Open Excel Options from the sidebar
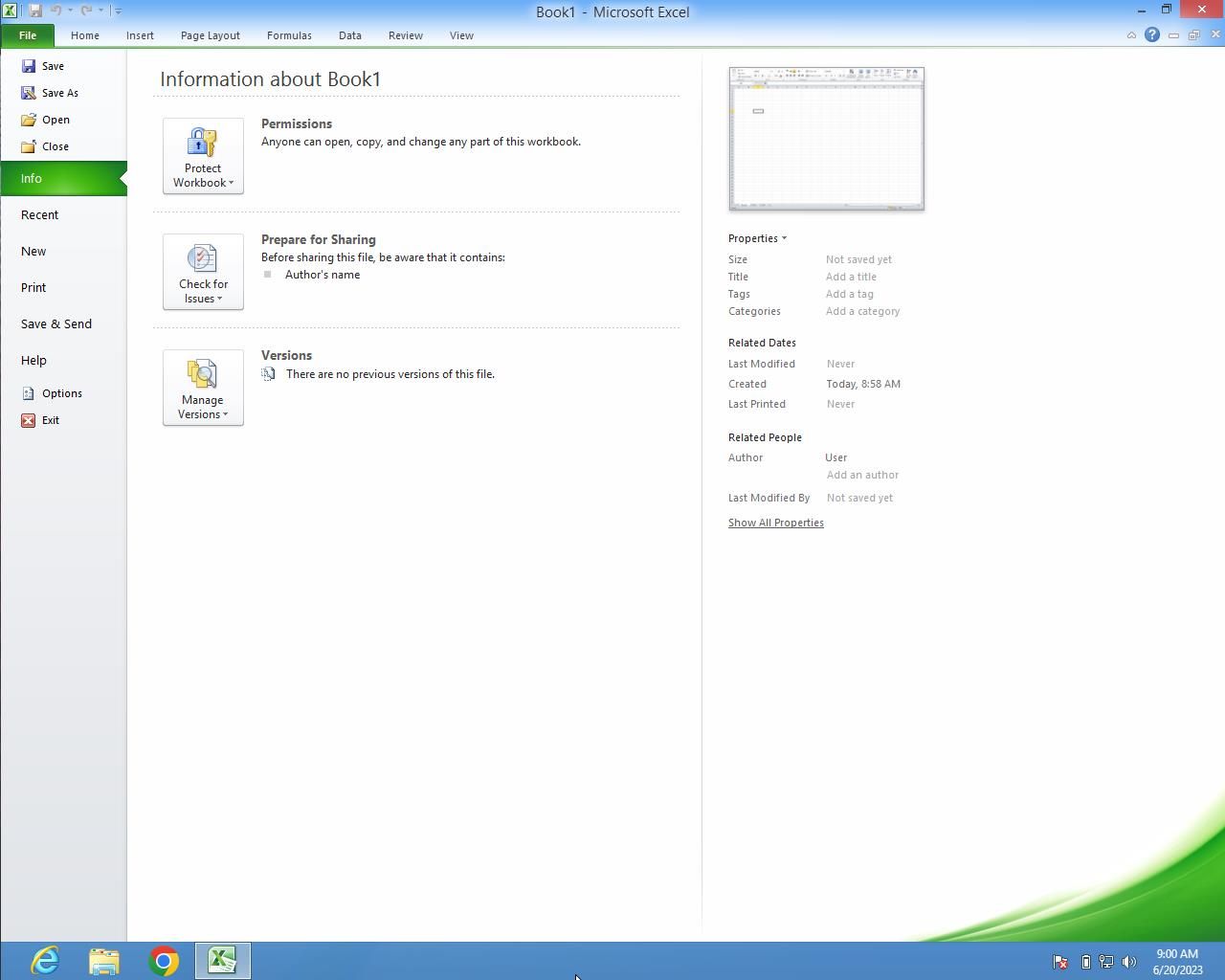Viewport: 1225px width, 980px height. click(x=61, y=393)
